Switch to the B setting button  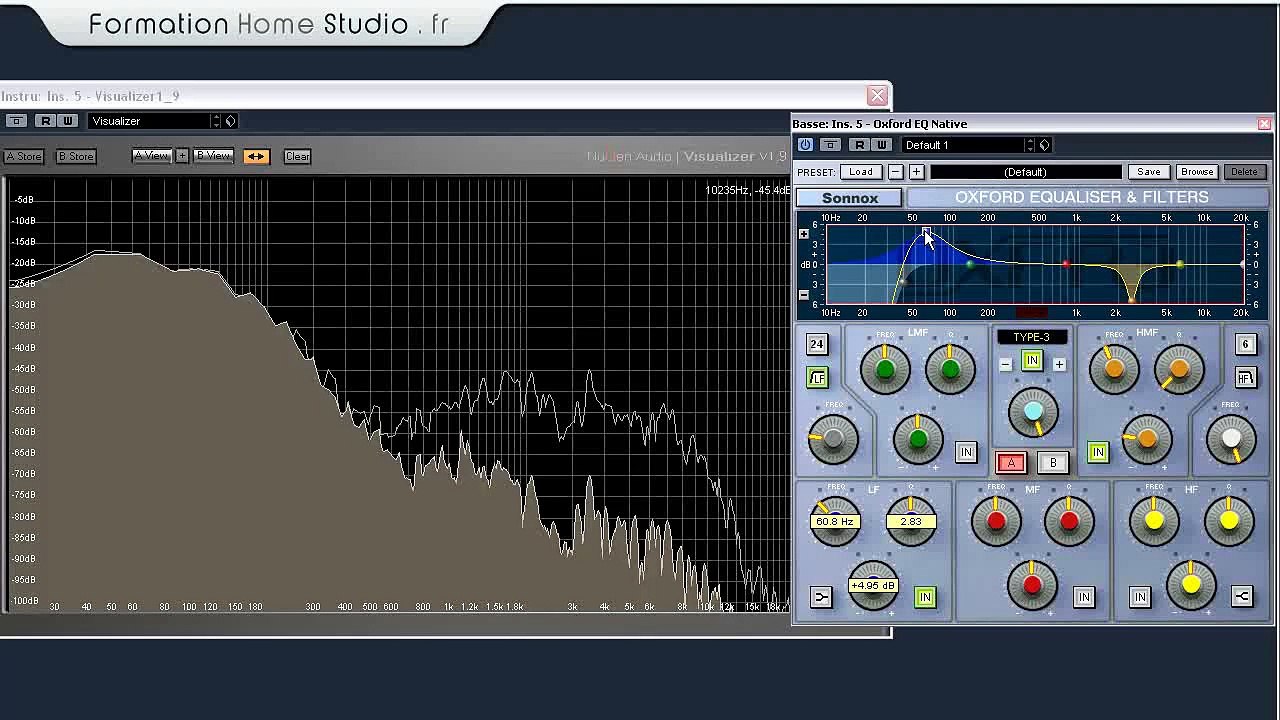[1053, 463]
